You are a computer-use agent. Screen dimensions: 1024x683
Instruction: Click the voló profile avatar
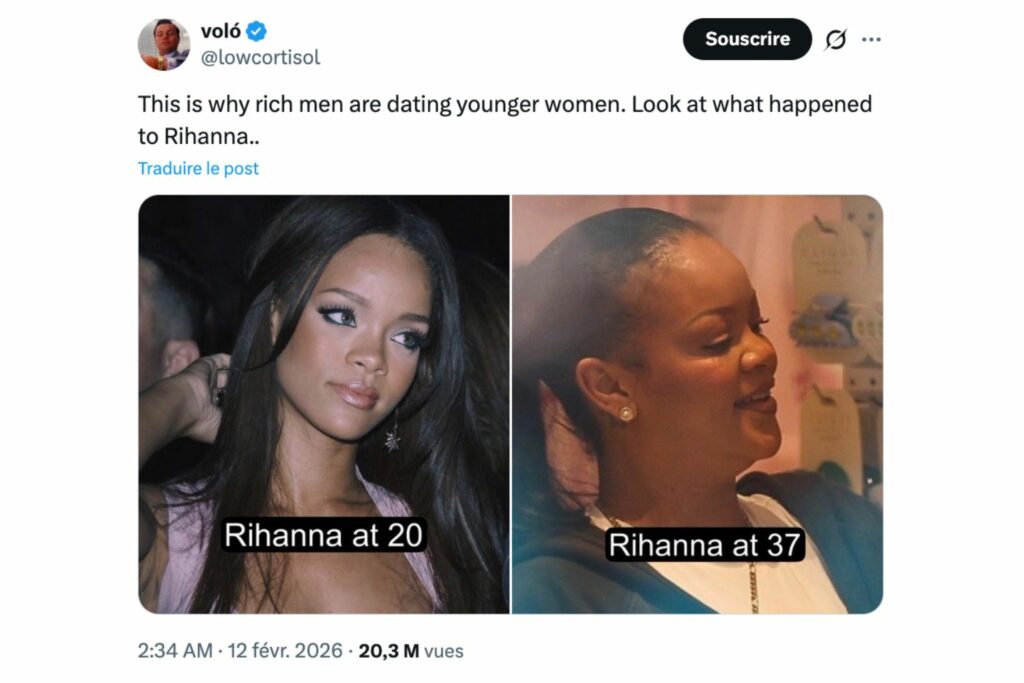coord(164,44)
